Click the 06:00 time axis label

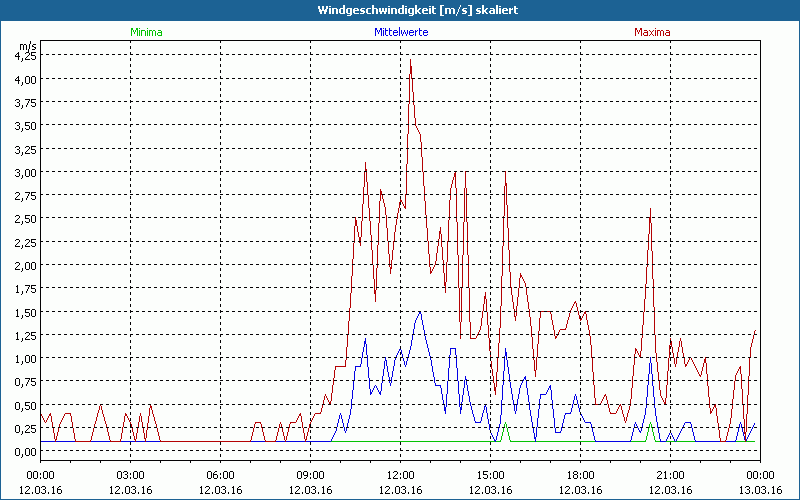click(221, 474)
